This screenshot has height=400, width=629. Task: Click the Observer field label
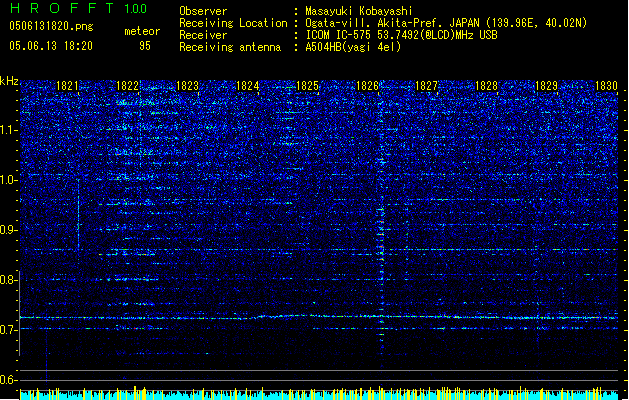pos(203,11)
